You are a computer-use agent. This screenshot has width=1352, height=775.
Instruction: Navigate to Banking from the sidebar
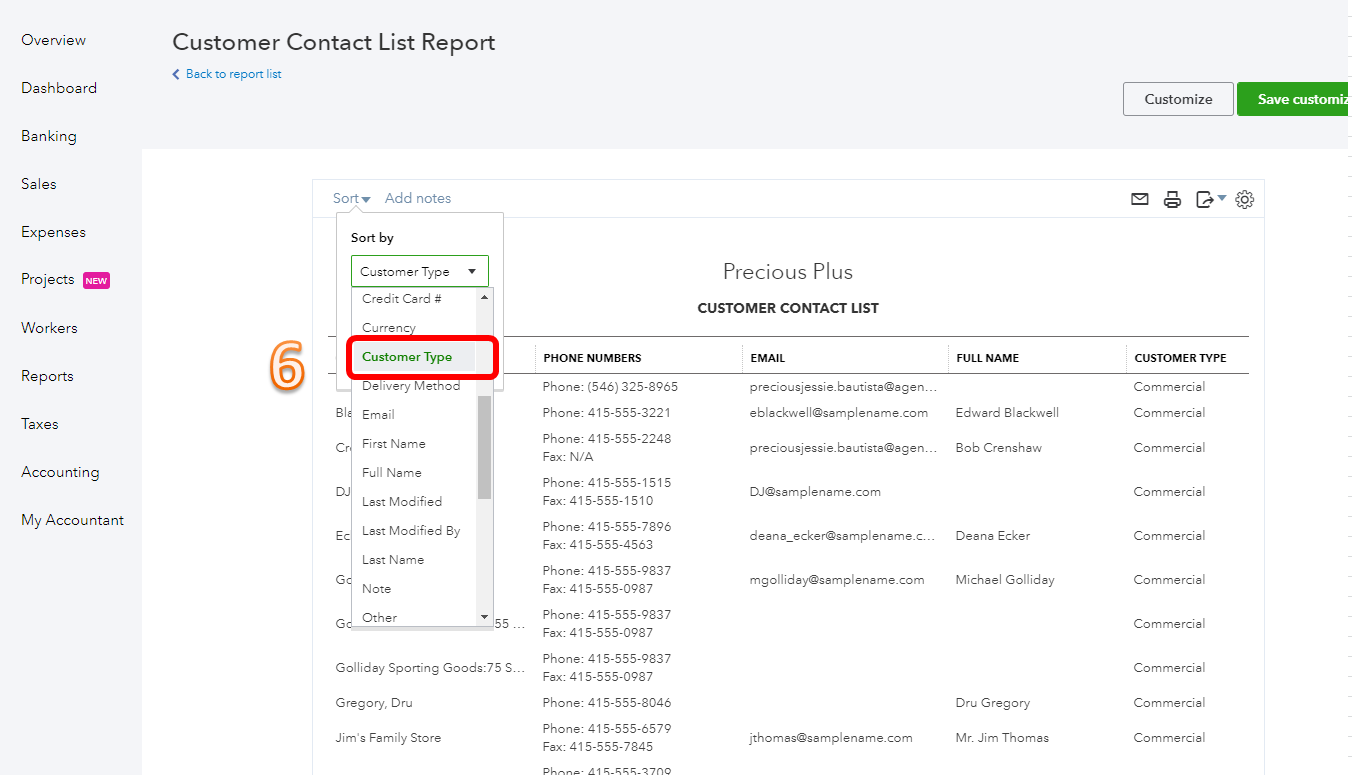[47, 135]
